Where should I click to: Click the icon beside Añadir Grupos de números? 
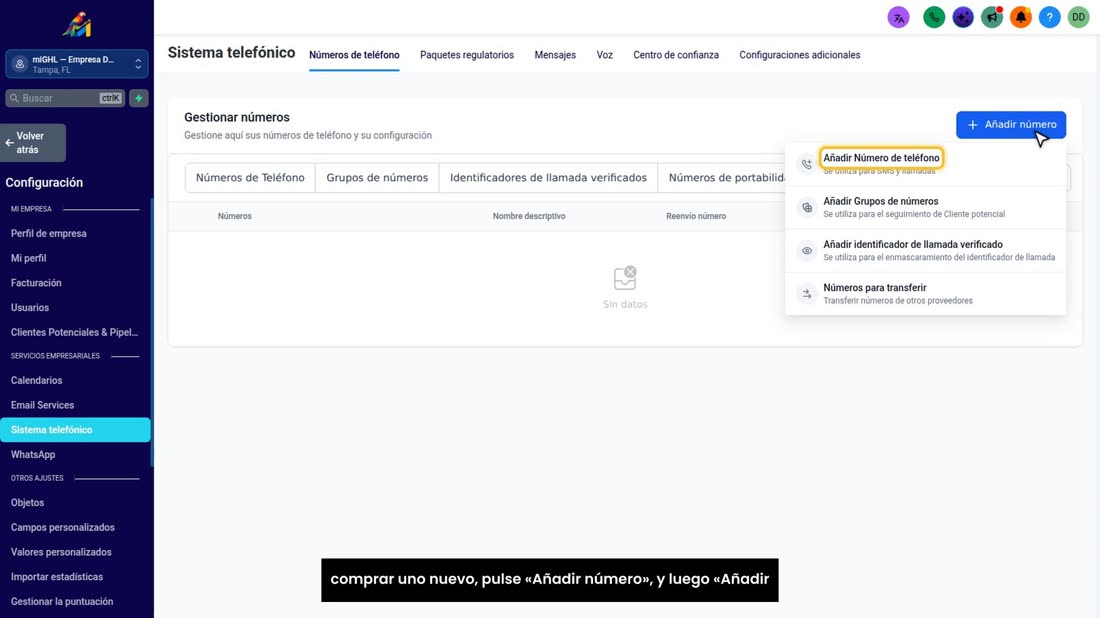click(807, 208)
